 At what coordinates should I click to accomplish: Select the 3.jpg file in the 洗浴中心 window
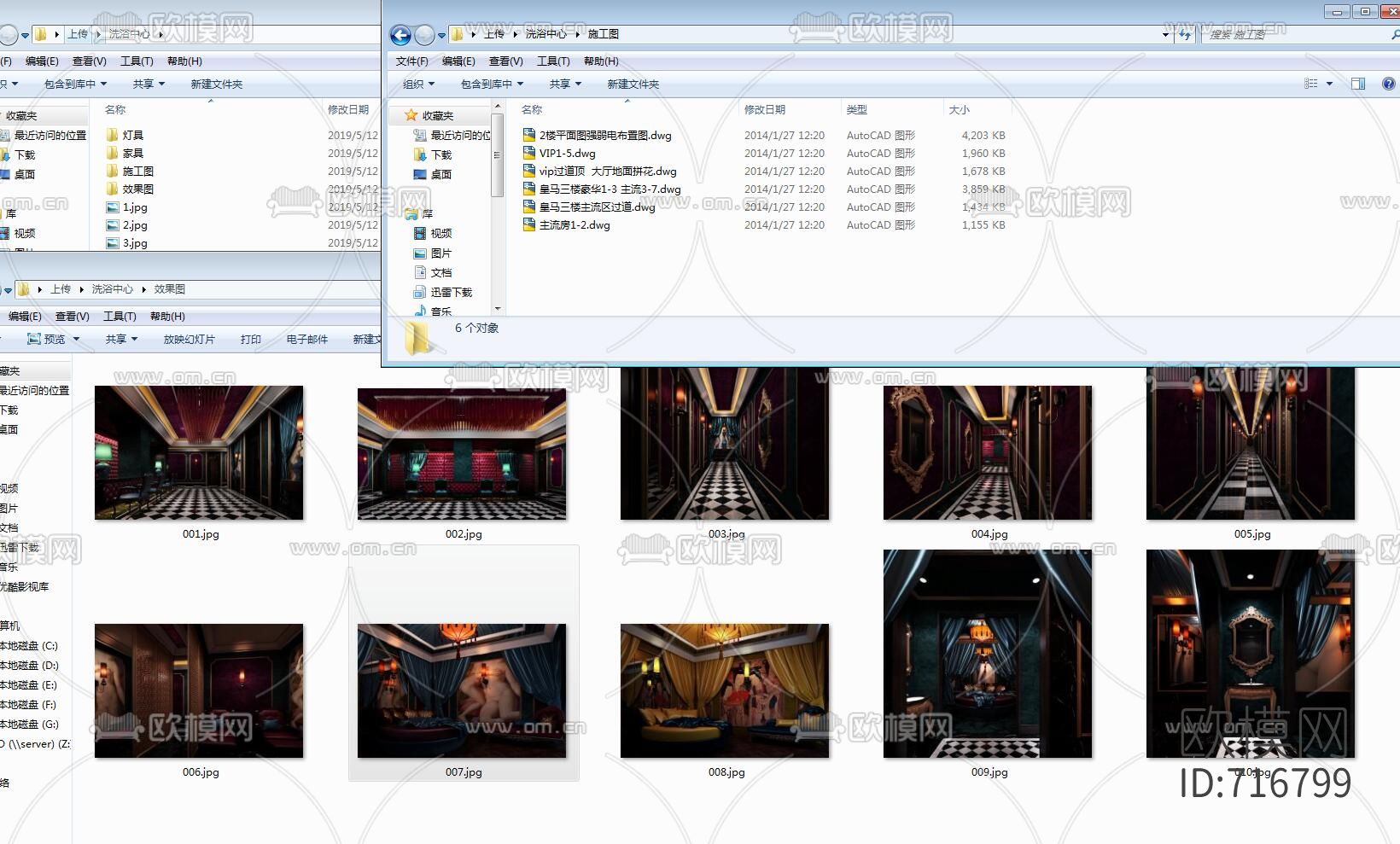[126, 242]
